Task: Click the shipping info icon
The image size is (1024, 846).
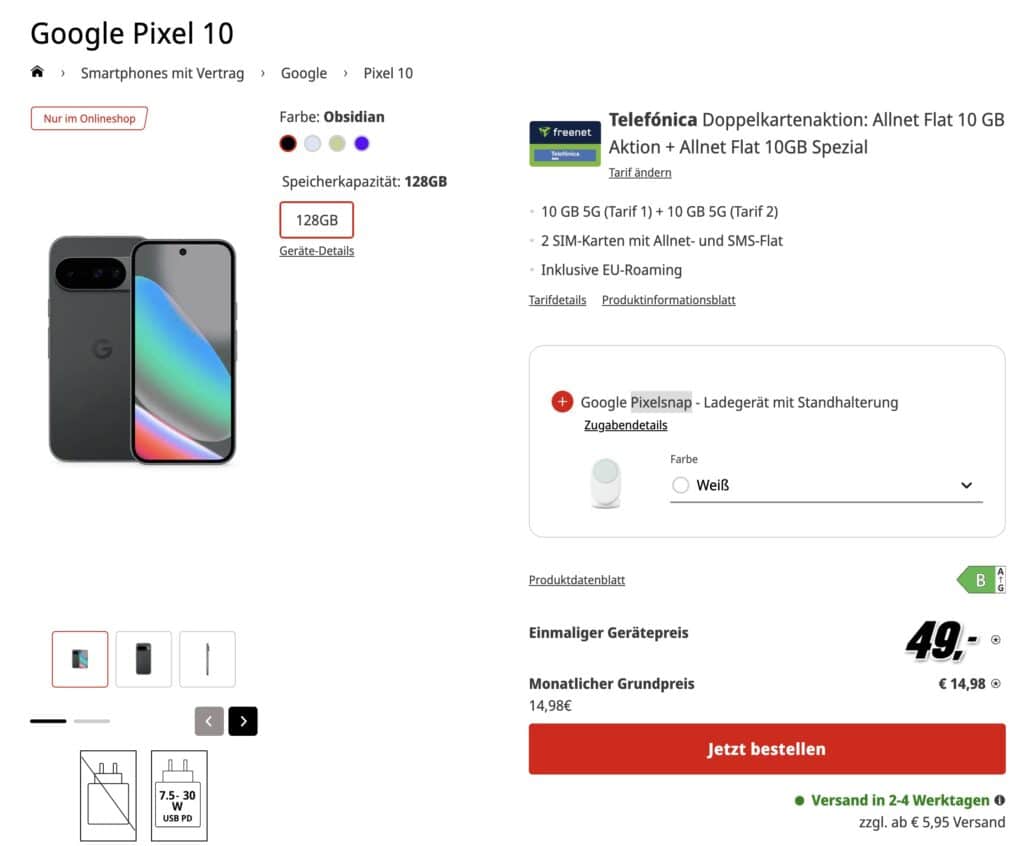Action: [x=1000, y=801]
